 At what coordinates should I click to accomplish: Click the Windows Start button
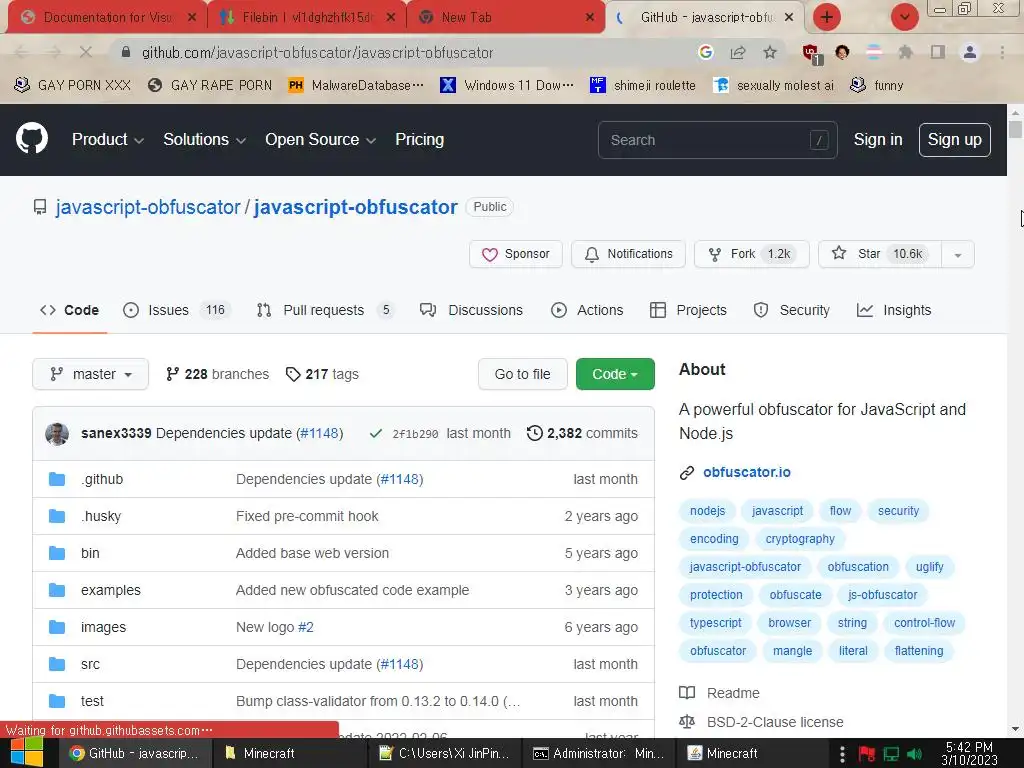pyautogui.click(x=27, y=753)
